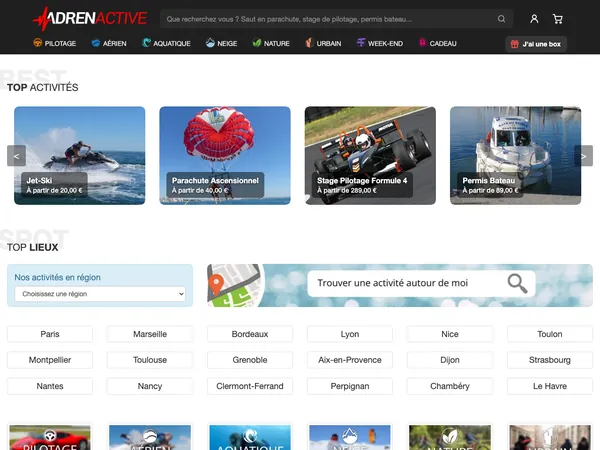
Task: Open the Aquatique category tile
Action: point(250,437)
